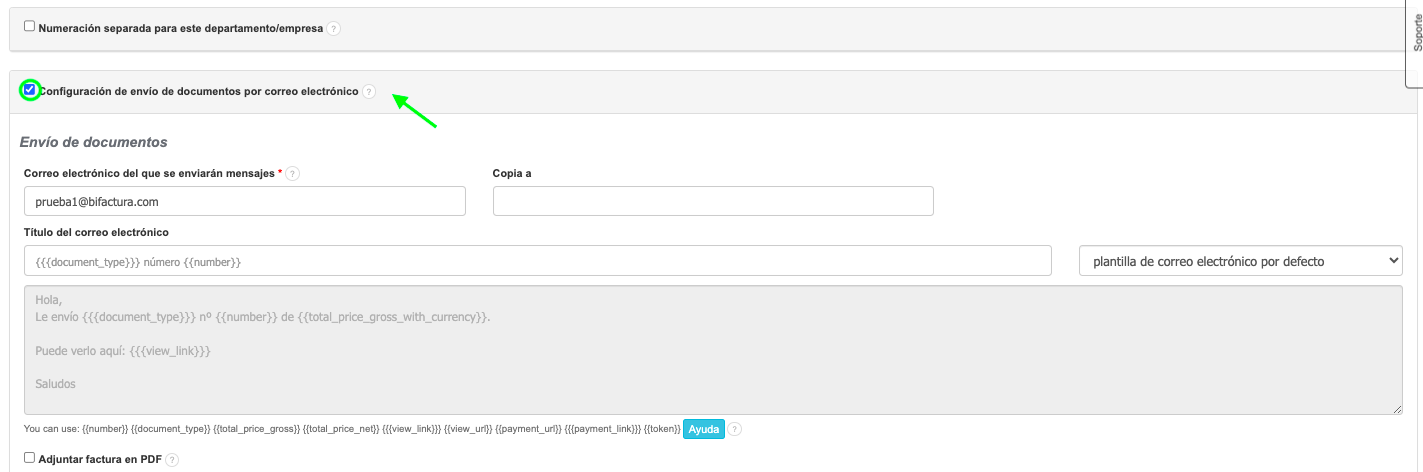Viewport: 1423px width, 472px height.
Task: Open help icon next to Adjuntar factura en PDF
Action: click(x=172, y=460)
